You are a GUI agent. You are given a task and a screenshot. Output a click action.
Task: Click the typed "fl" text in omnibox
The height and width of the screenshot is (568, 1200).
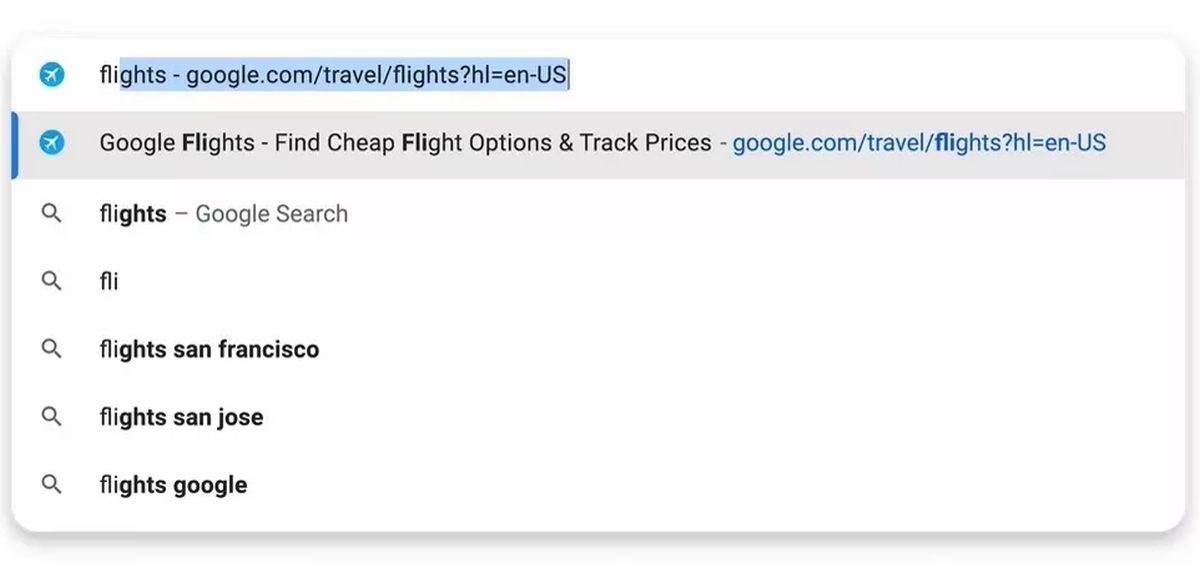point(108,75)
